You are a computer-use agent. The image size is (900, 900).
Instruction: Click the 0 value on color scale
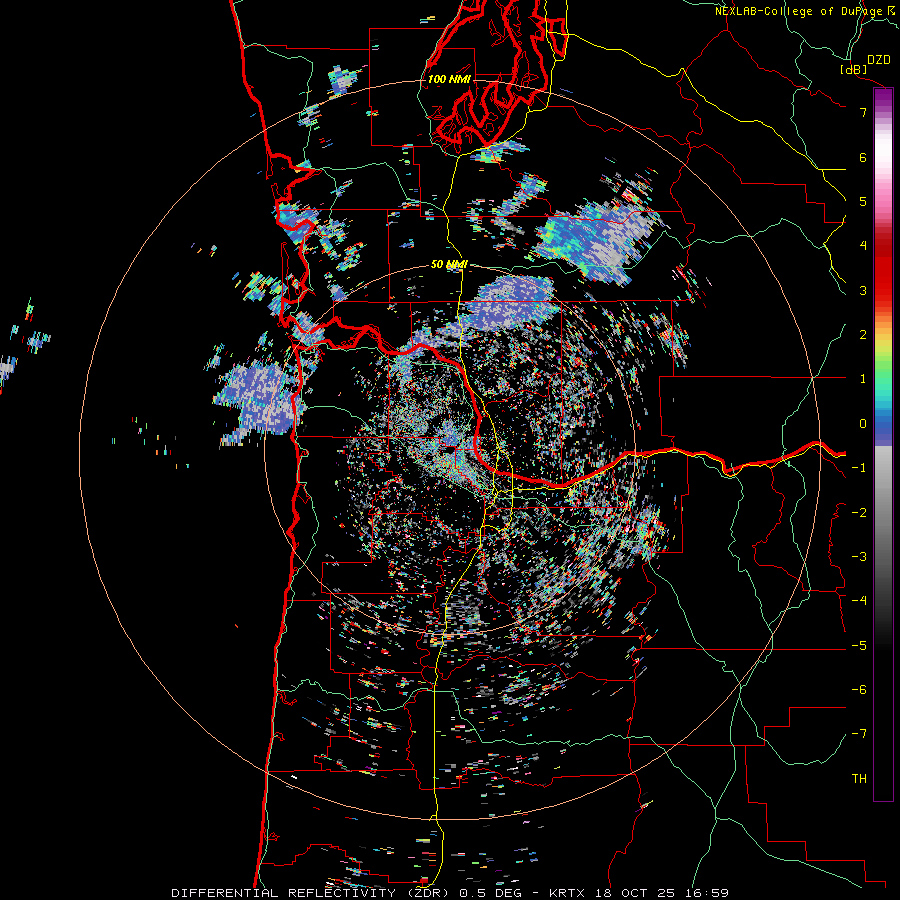863,424
